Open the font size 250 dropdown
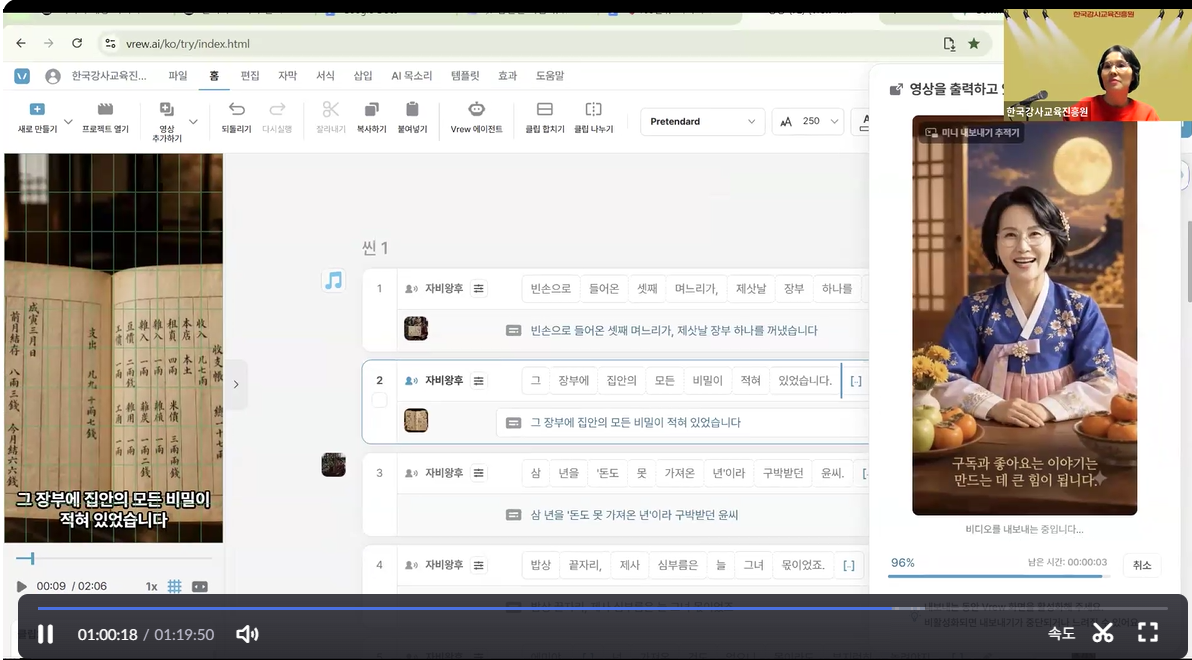Screen dimensions: 1192x660 (808, 122)
